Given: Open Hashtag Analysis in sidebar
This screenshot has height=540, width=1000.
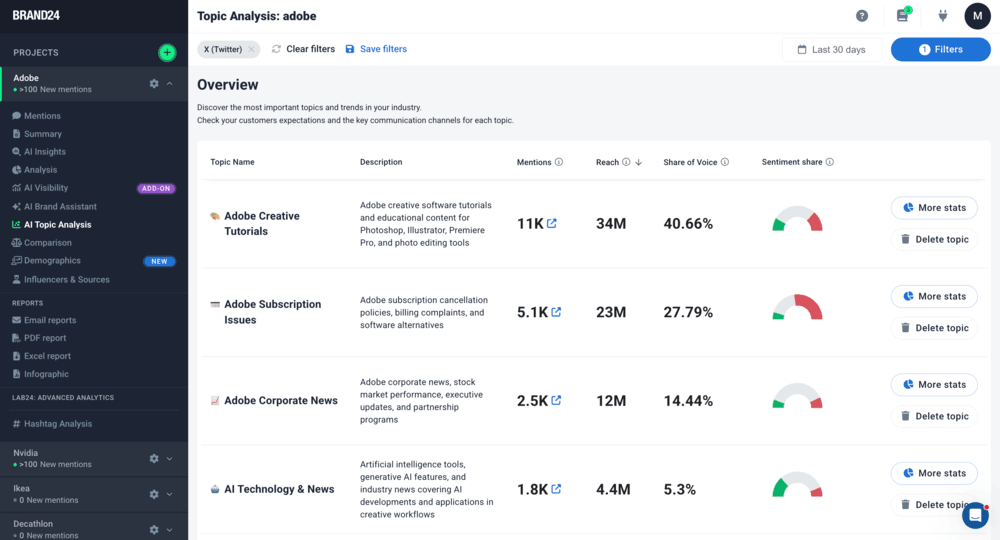Looking at the screenshot, I should pos(57,424).
